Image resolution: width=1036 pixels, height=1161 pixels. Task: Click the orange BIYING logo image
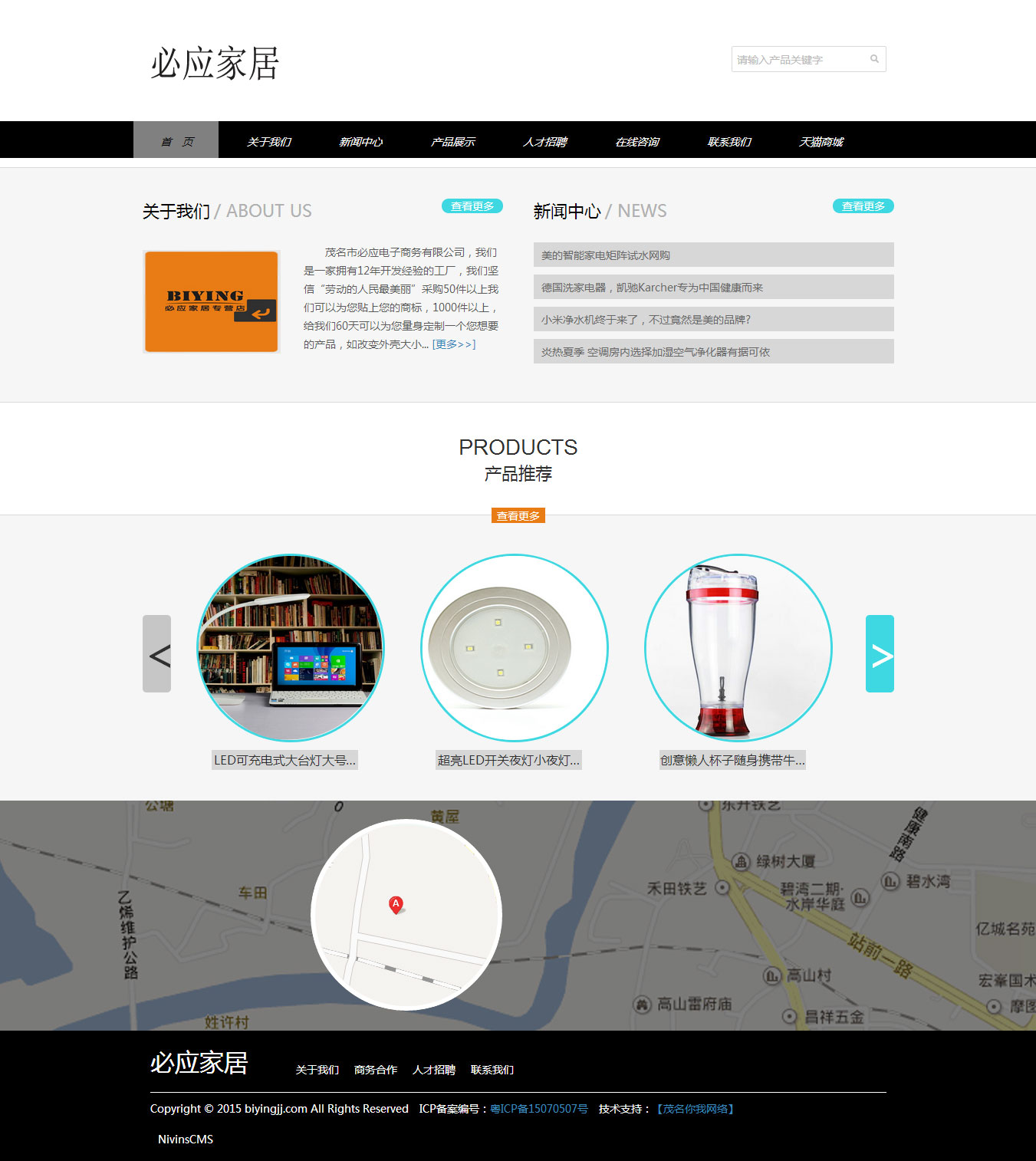click(212, 302)
